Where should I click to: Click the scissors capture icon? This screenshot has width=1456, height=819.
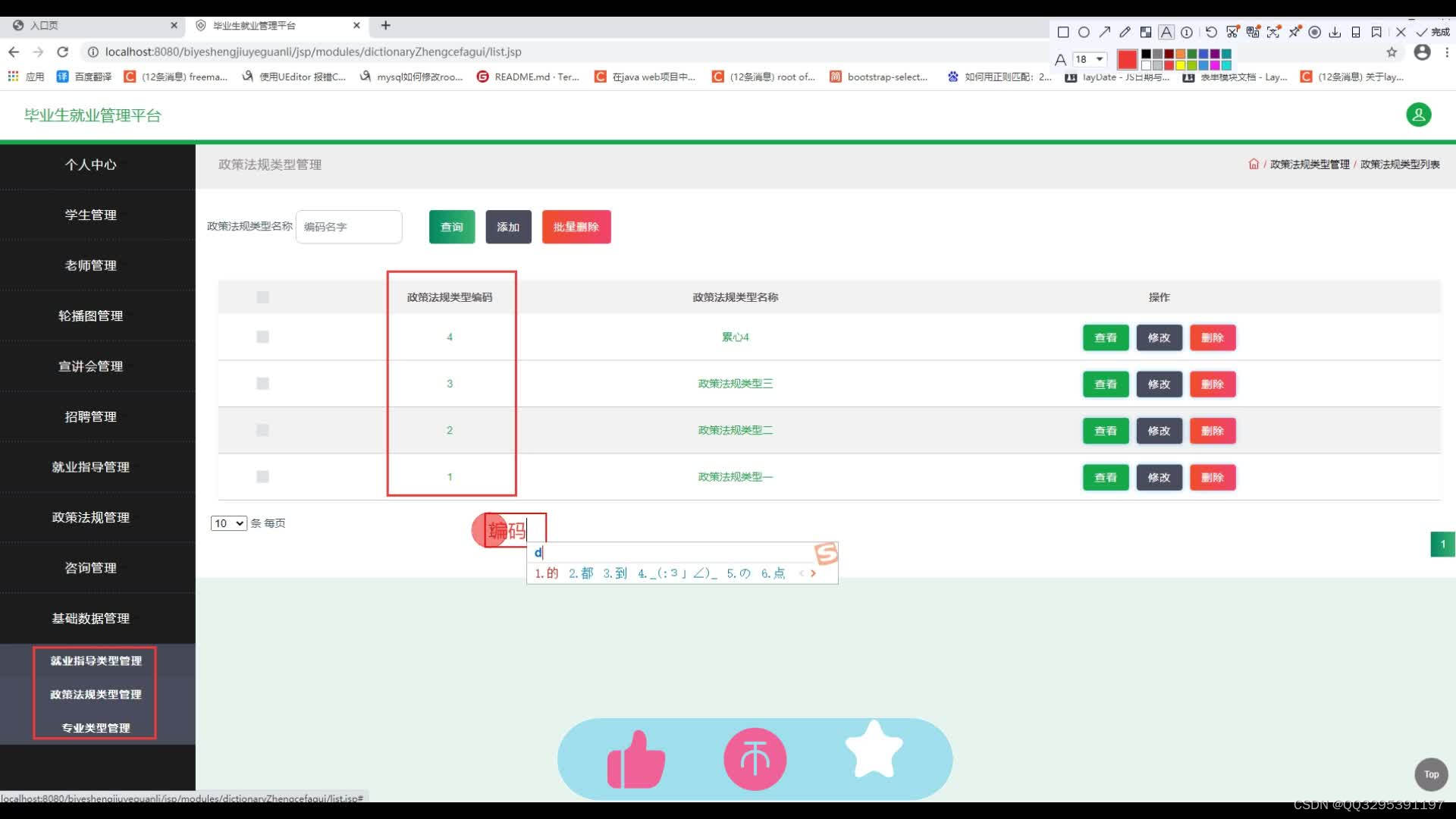[1232, 33]
